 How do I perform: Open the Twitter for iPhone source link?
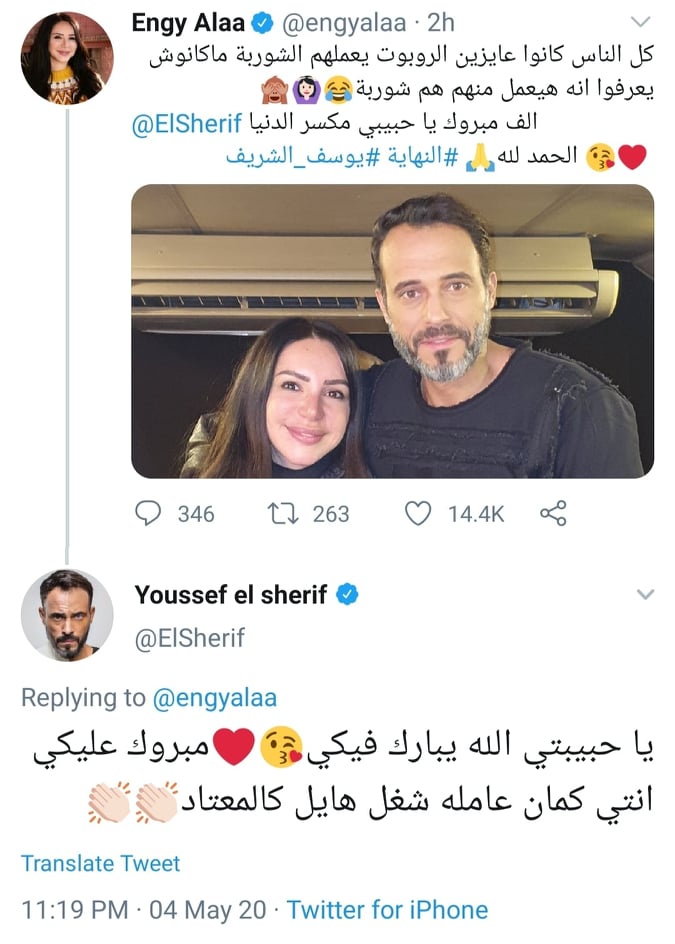click(387, 910)
